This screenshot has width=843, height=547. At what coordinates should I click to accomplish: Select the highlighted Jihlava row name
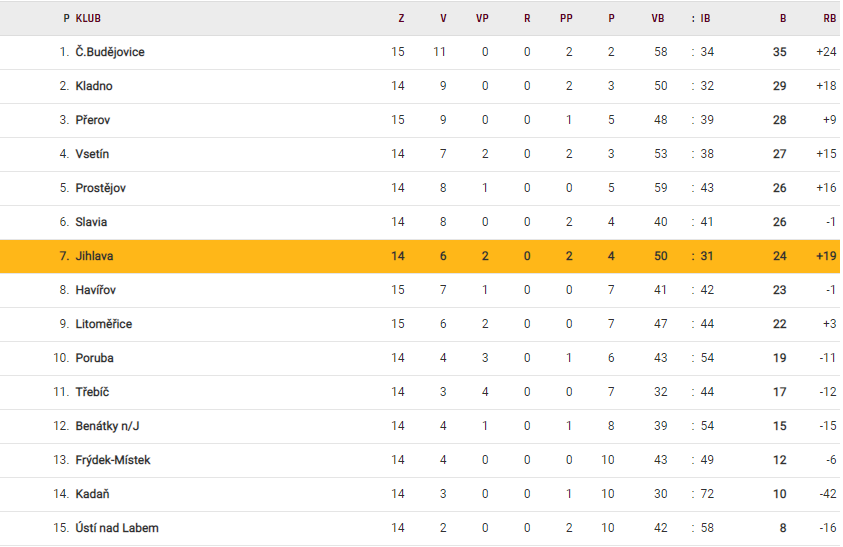pos(94,256)
